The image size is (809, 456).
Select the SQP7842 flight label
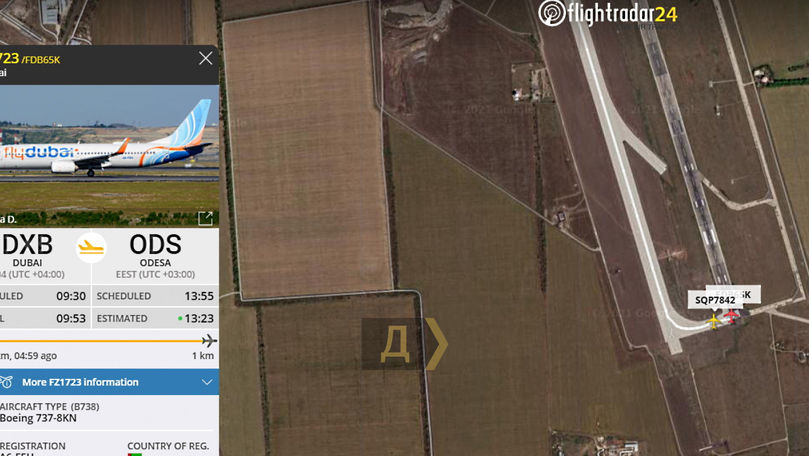(x=715, y=300)
